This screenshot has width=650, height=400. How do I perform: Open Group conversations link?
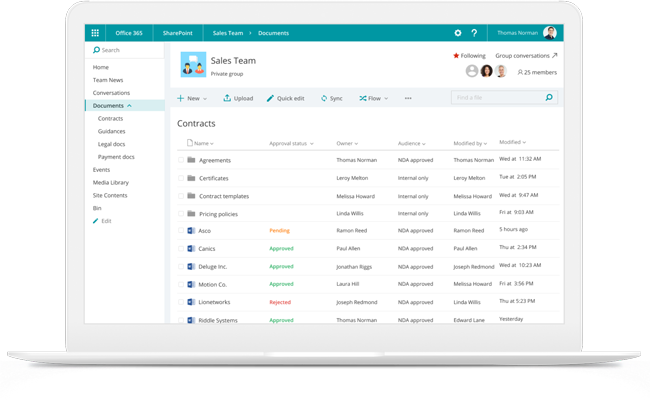(x=526, y=56)
